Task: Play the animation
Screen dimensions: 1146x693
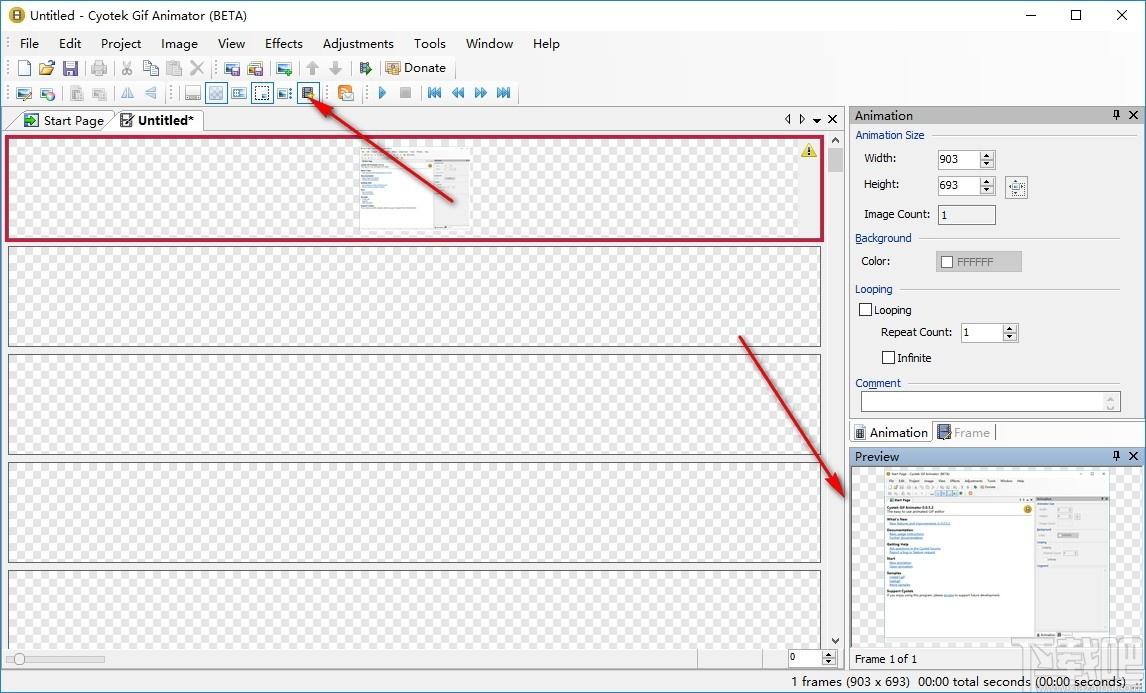Action: tap(382, 93)
